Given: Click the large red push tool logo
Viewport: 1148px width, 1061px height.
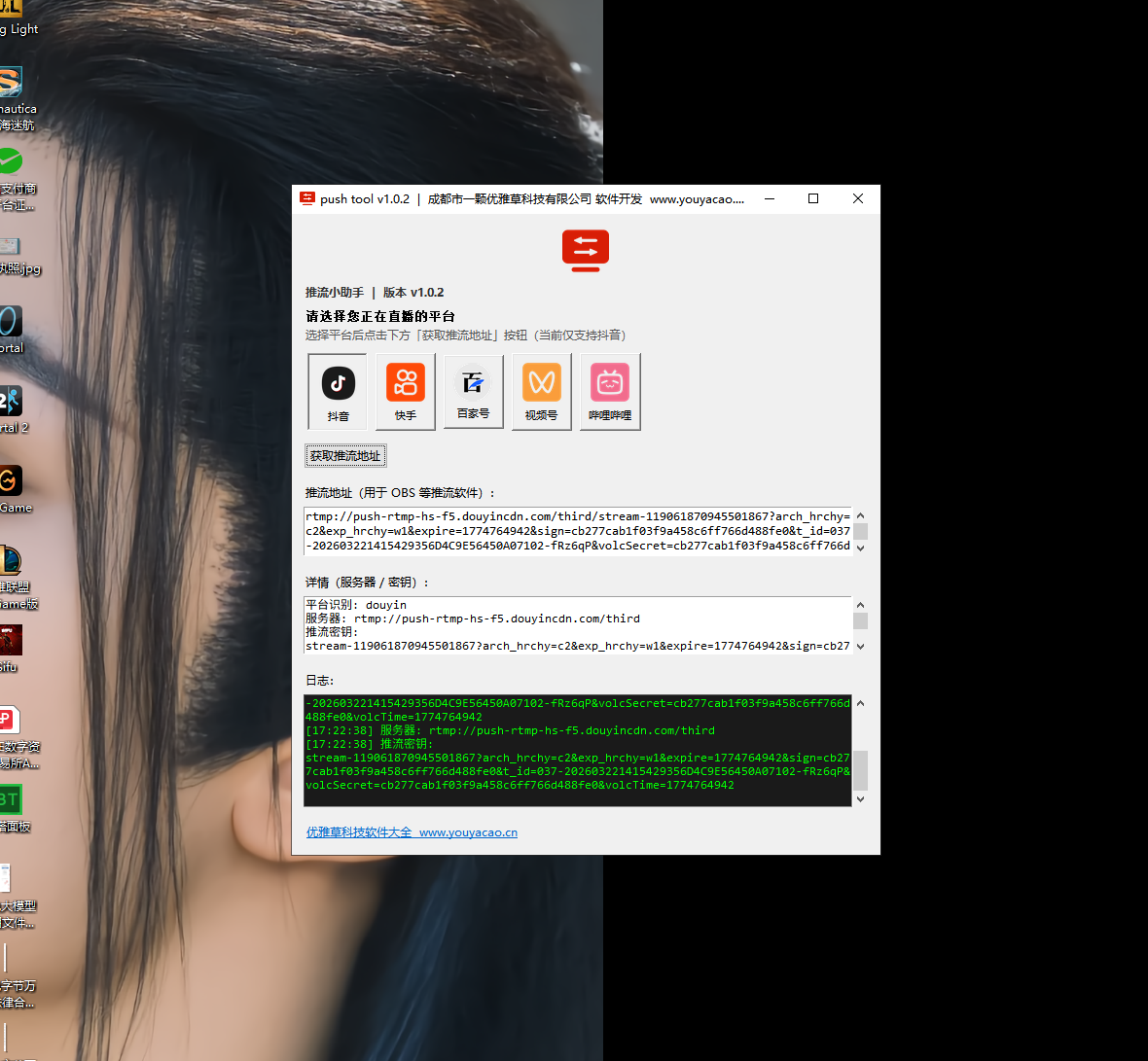Looking at the screenshot, I should click(586, 250).
